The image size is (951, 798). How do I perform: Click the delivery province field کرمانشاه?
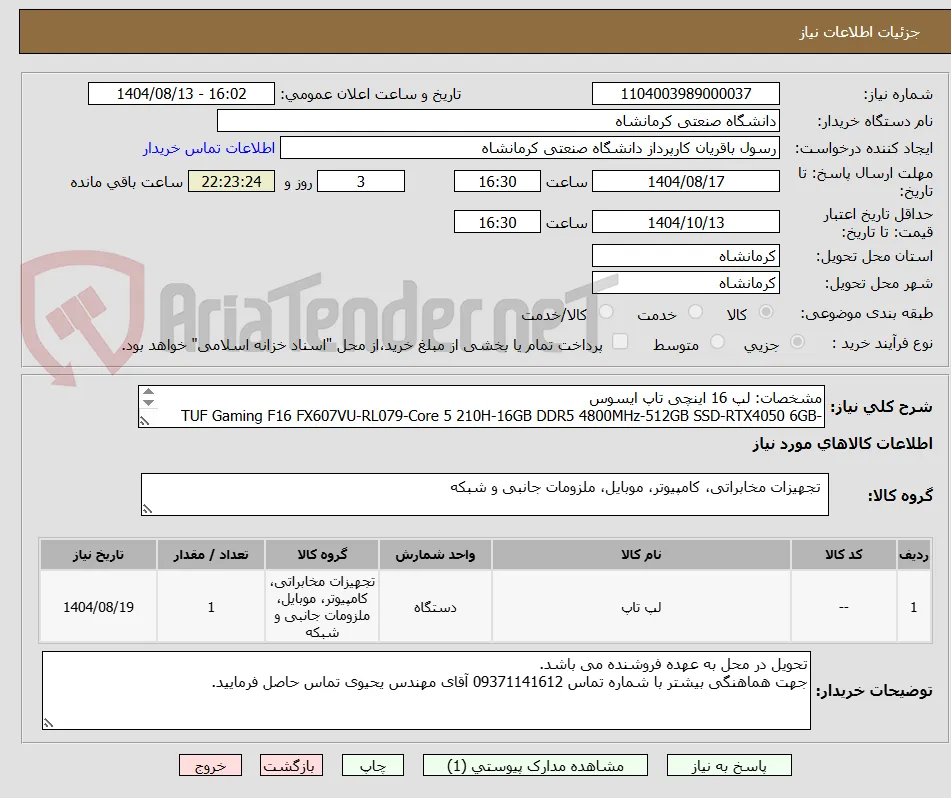click(x=686, y=256)
